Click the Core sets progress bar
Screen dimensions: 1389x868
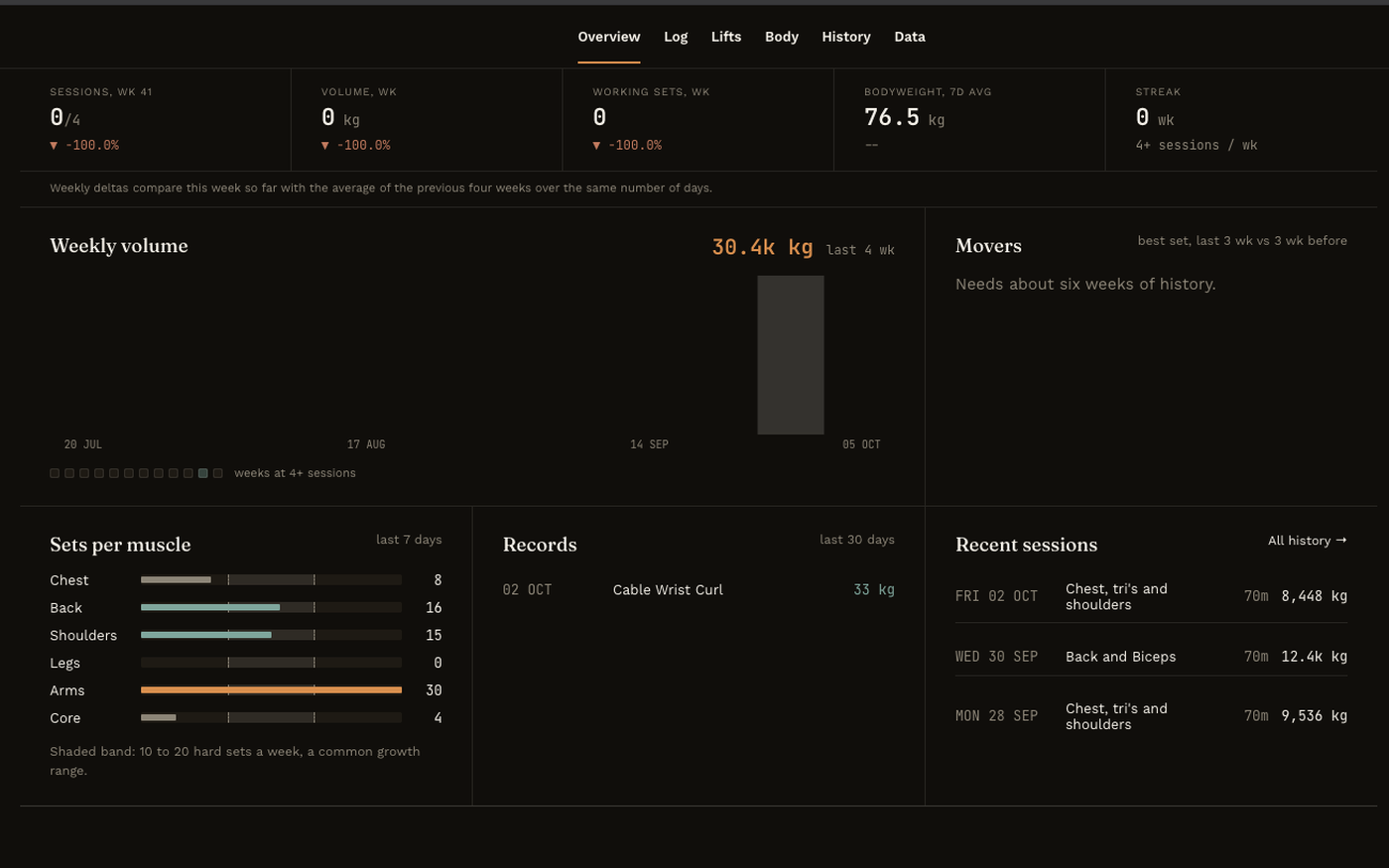tap(271, 718)
